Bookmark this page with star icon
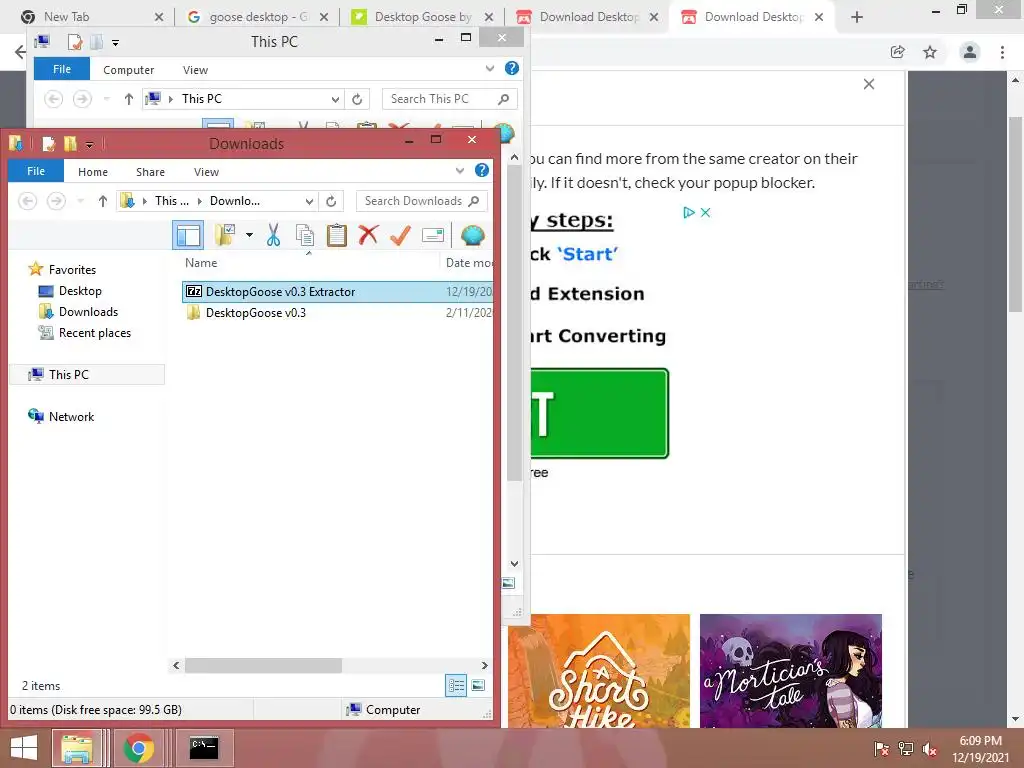 coord(930,52)
